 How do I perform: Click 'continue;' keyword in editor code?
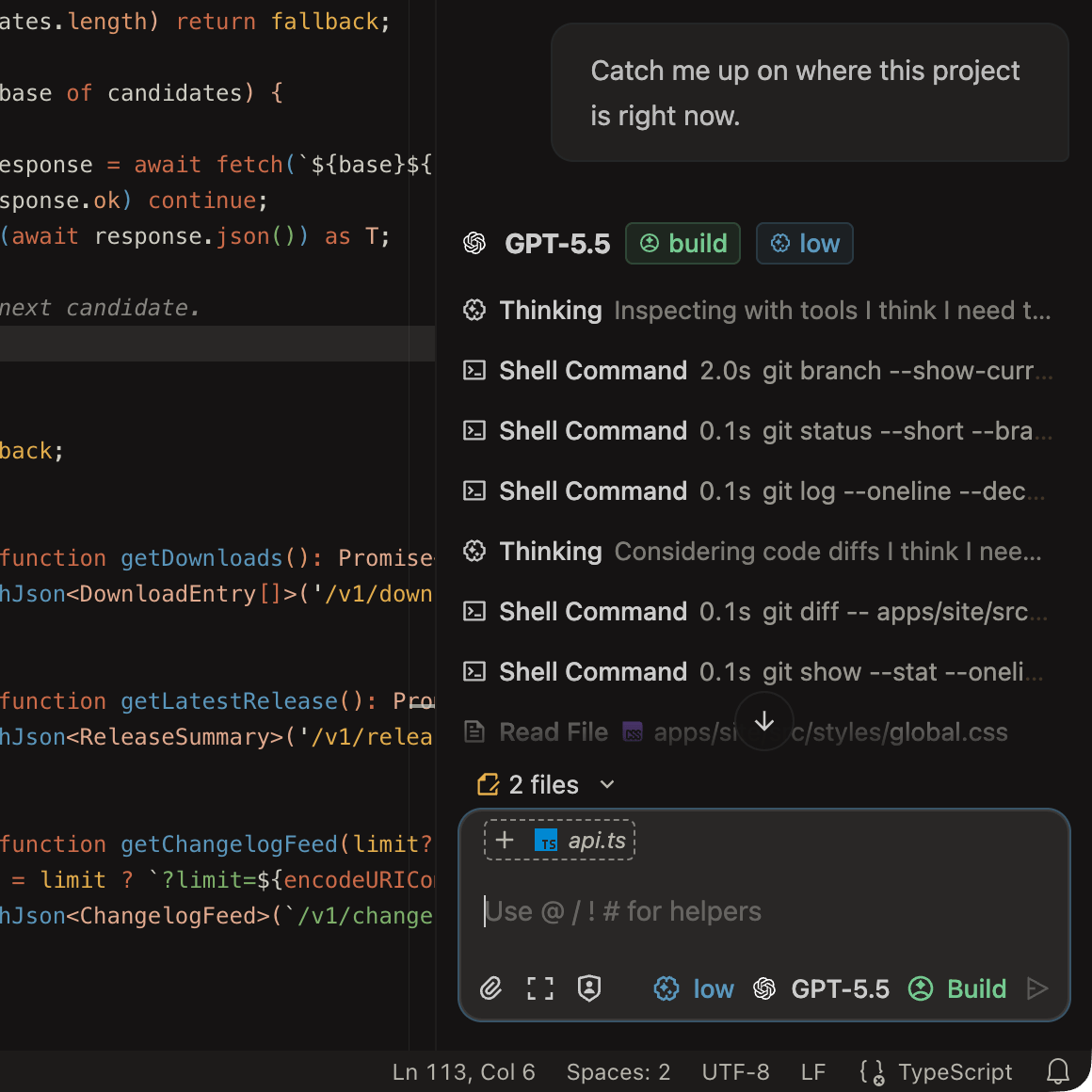tap(207, 201)
